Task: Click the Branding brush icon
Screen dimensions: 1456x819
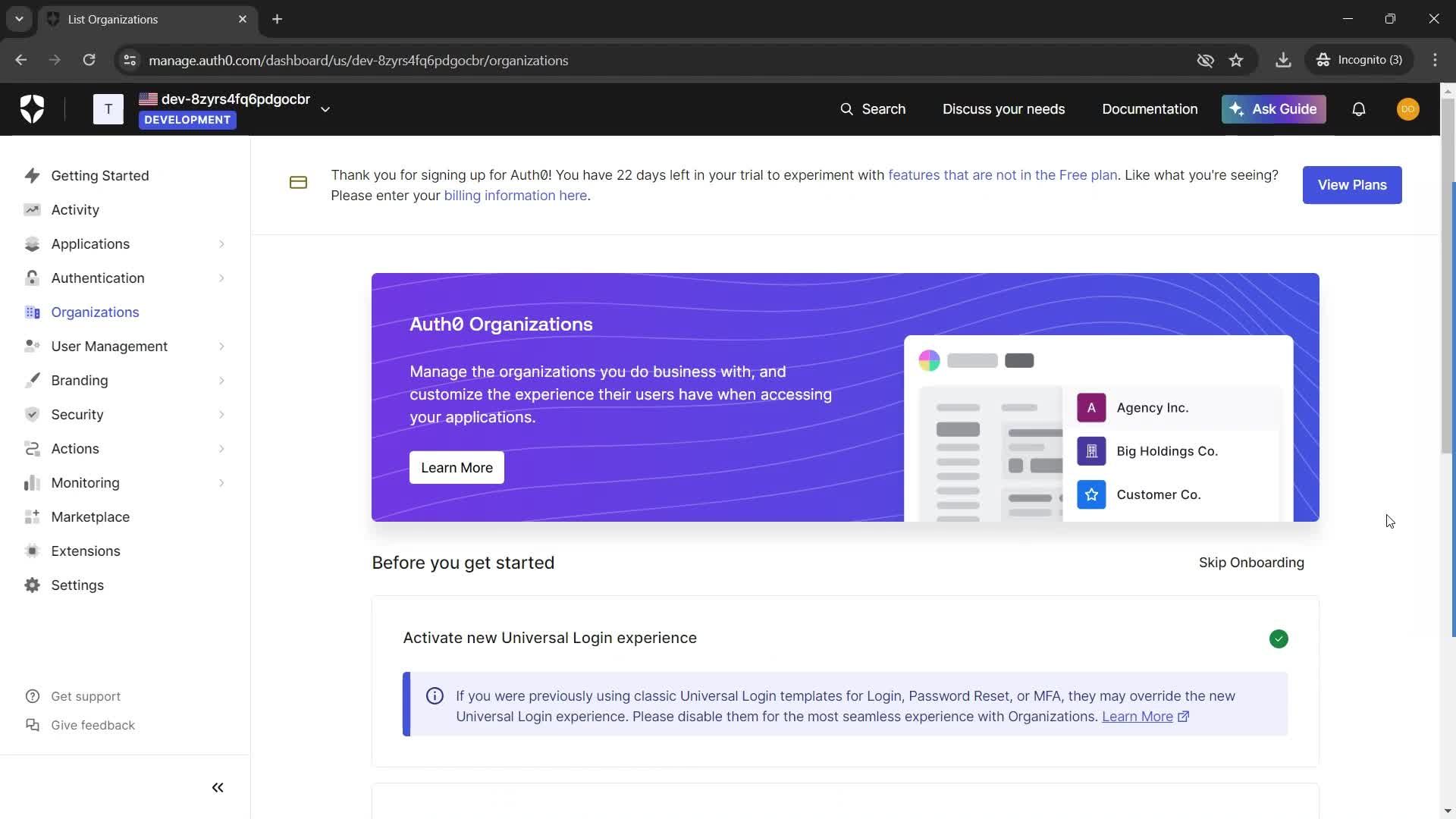Action: pos(32,381)
